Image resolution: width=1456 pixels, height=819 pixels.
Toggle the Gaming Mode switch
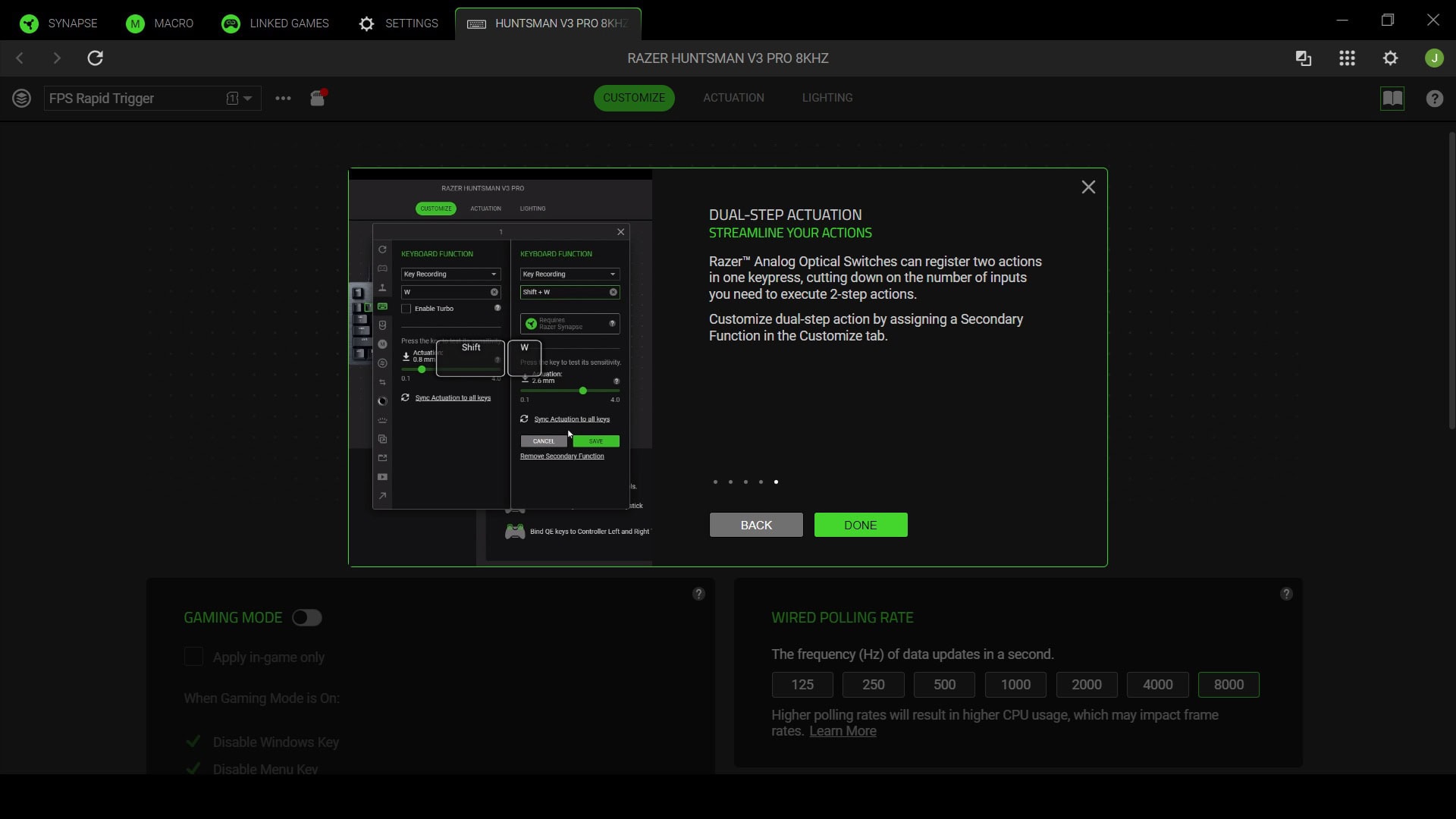pos(306,617)
